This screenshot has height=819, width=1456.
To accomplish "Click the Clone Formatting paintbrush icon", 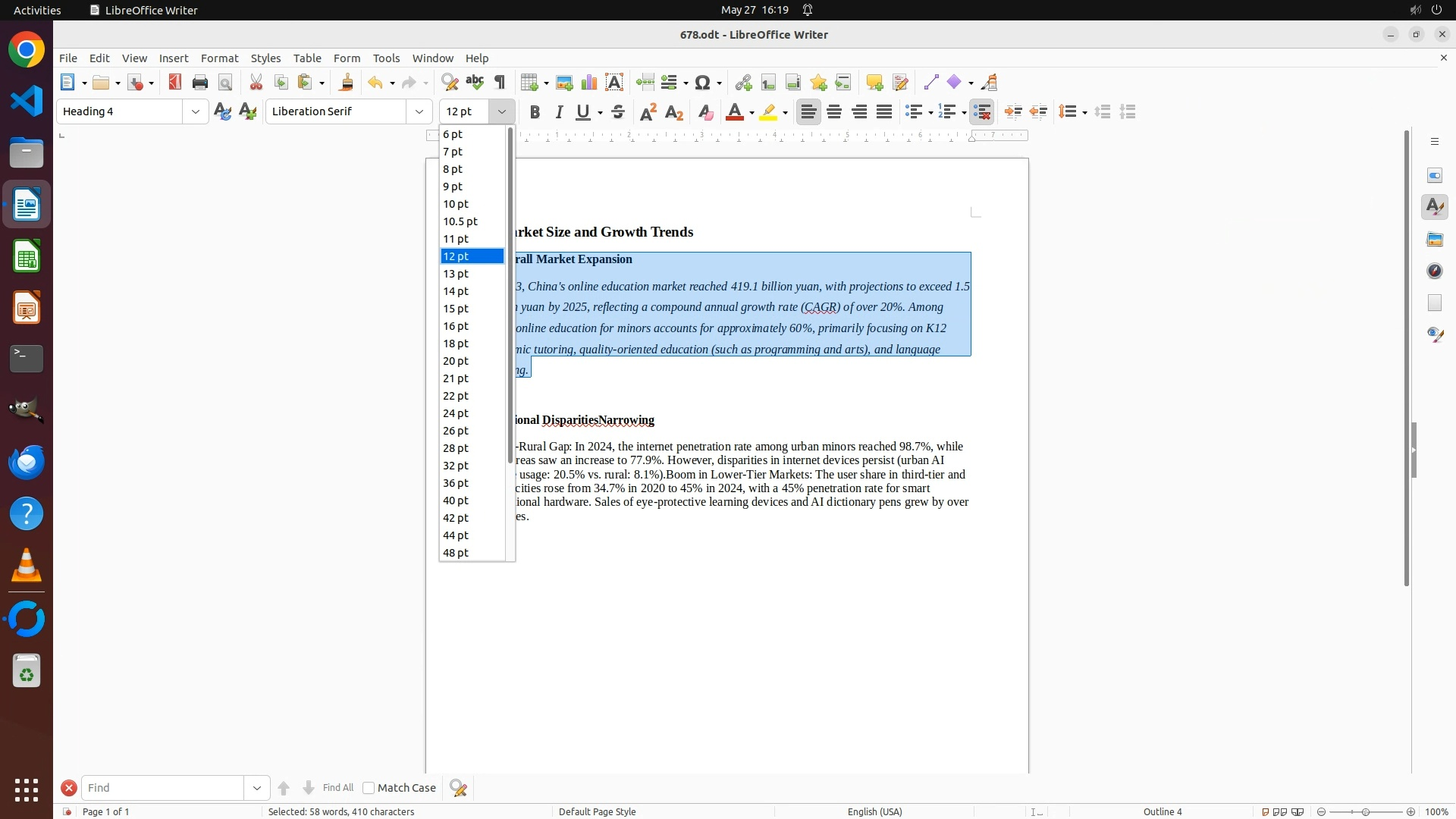I will coord(347,83).
